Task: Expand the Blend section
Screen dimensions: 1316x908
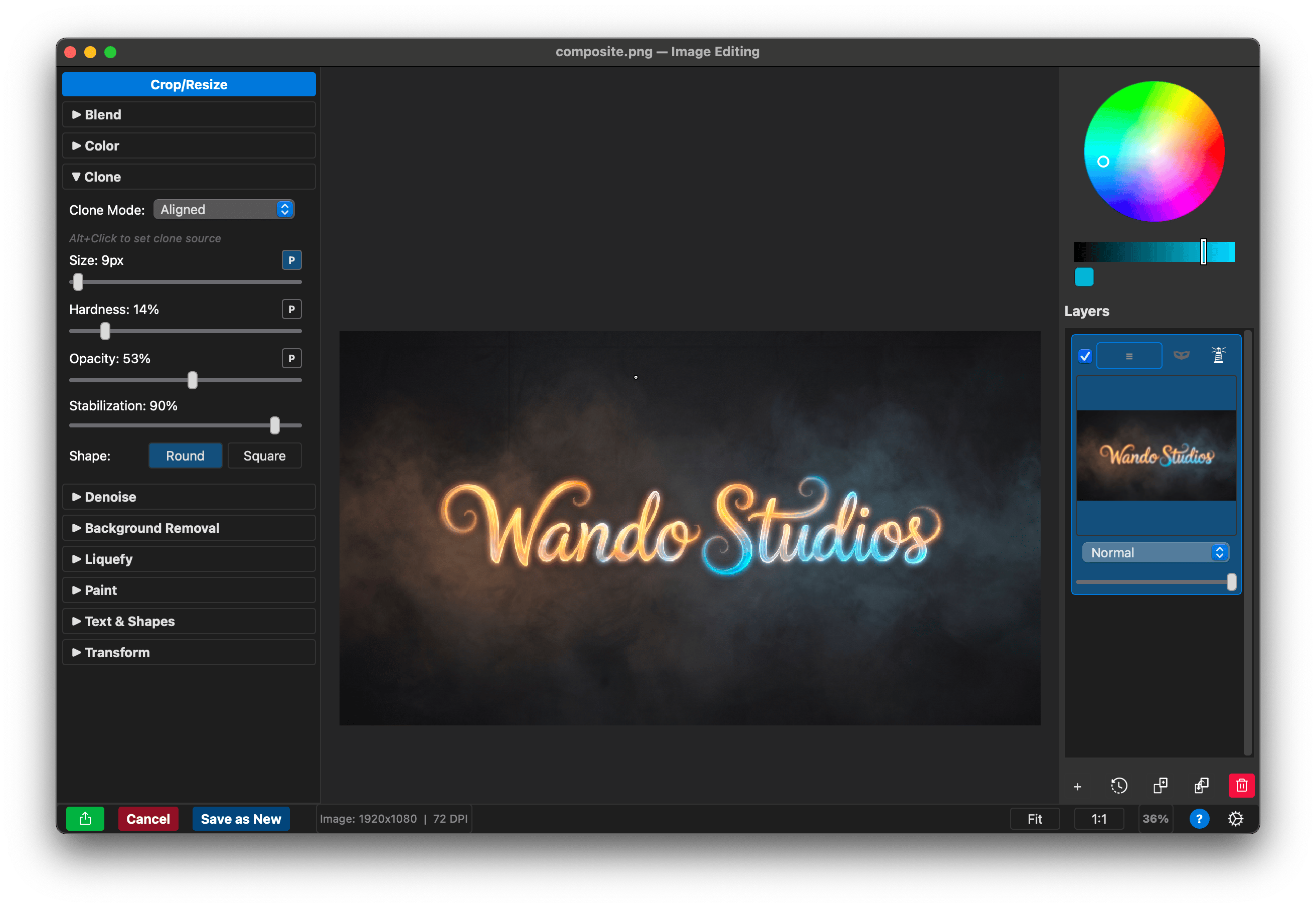Action: coord(189,114)
